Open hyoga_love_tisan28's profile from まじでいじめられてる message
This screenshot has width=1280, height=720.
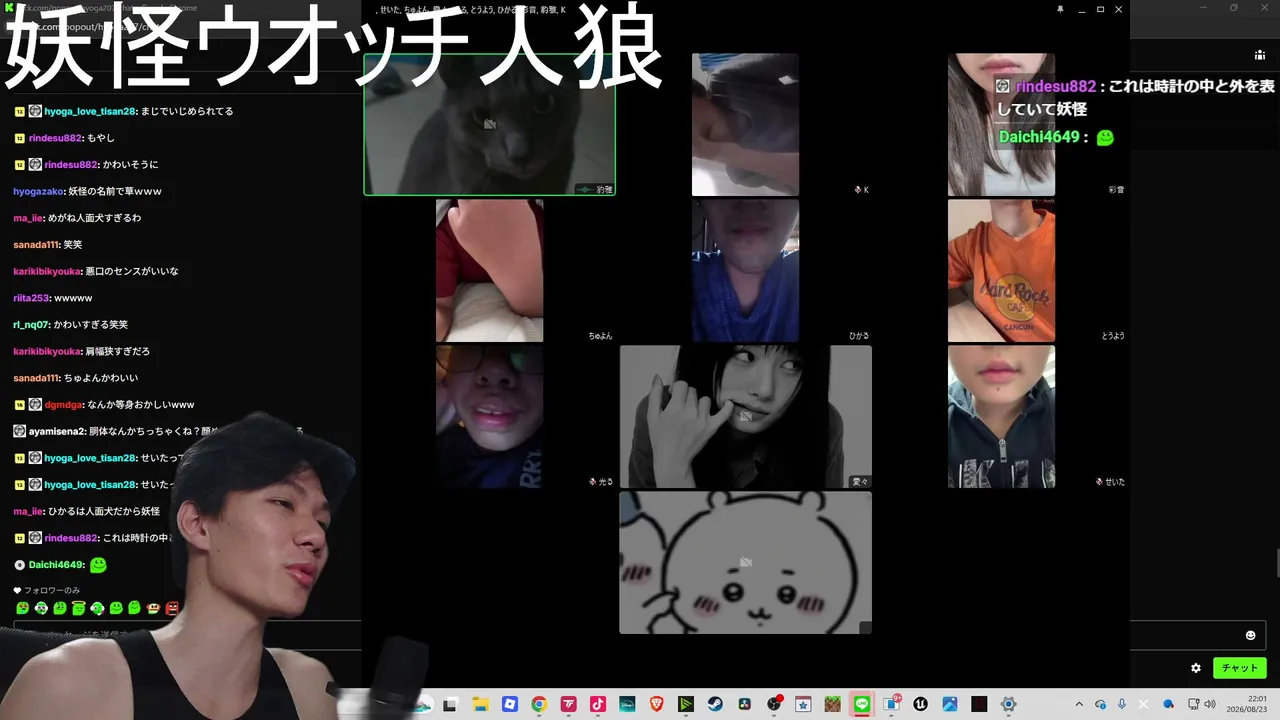click(x=90, y=111)
